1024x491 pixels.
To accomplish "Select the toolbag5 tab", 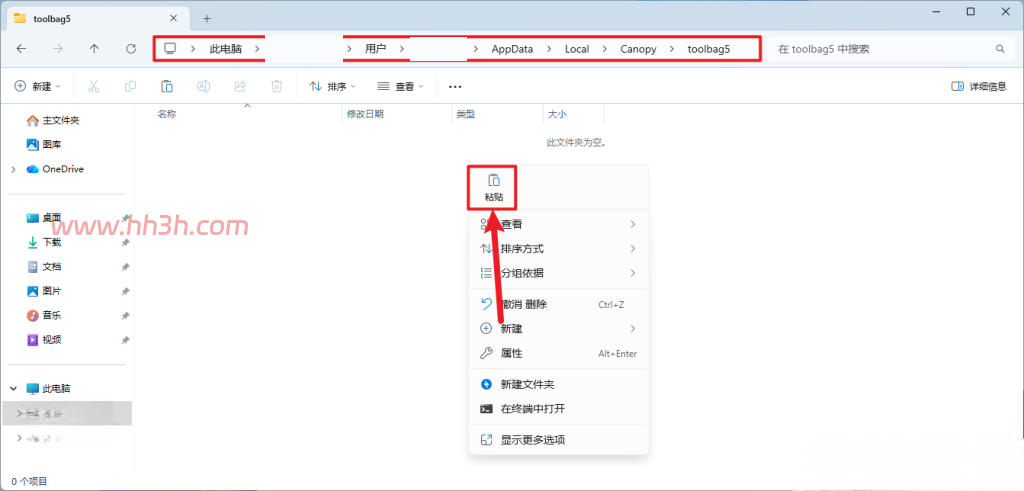I will (x=98, y=18).
